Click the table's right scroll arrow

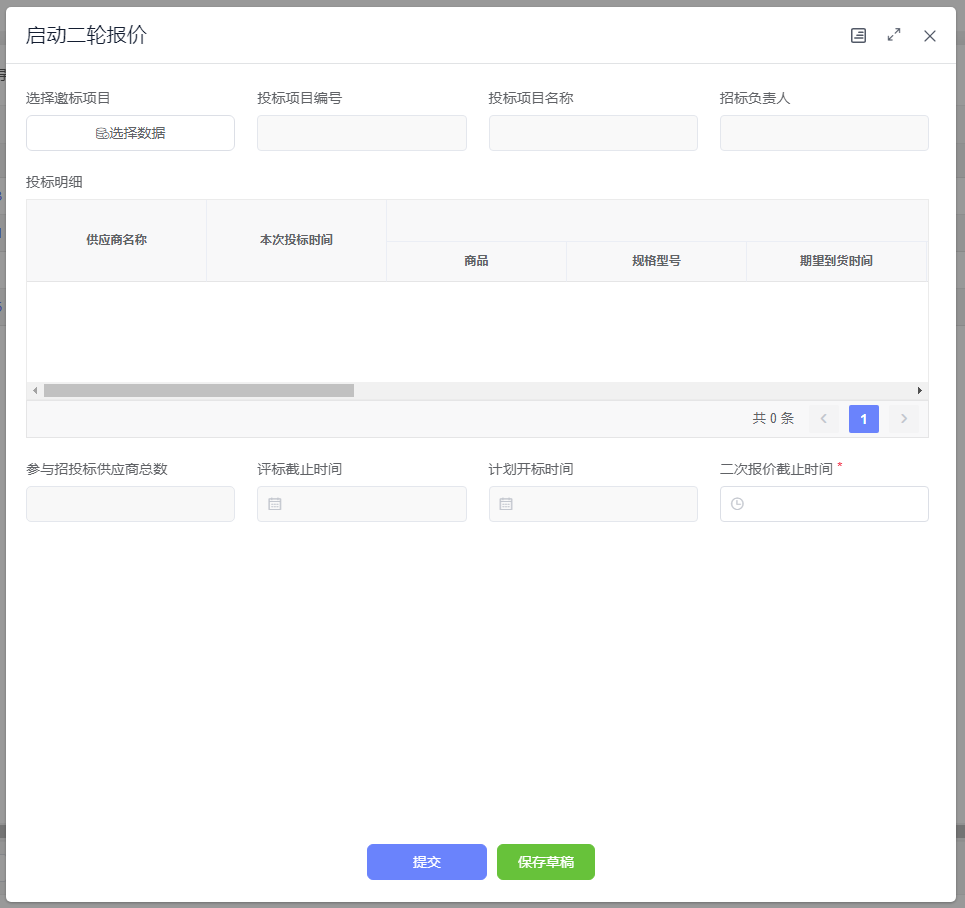[920, 391]
